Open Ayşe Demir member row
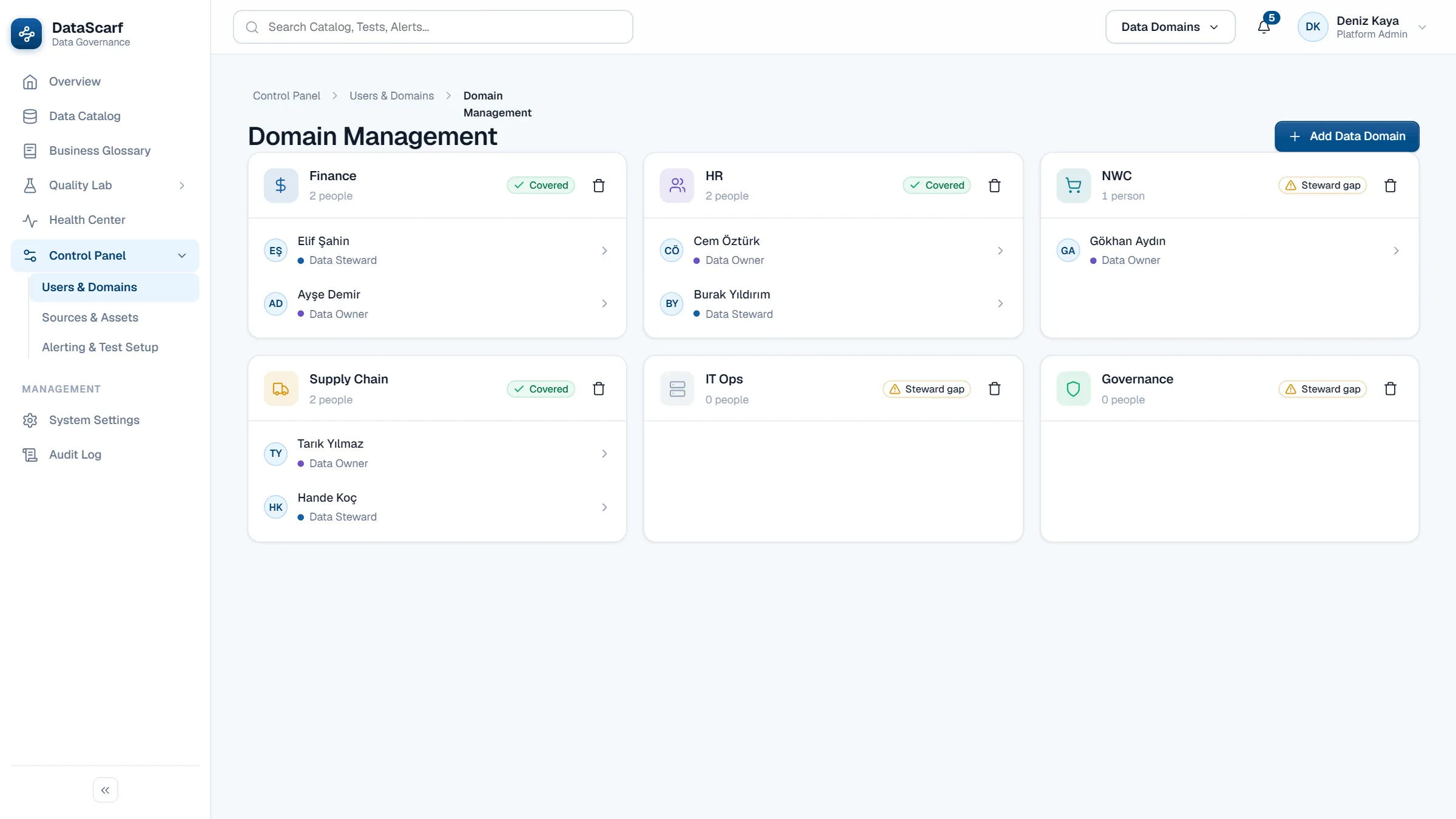The image size is (1456, 819). [437, 303]
